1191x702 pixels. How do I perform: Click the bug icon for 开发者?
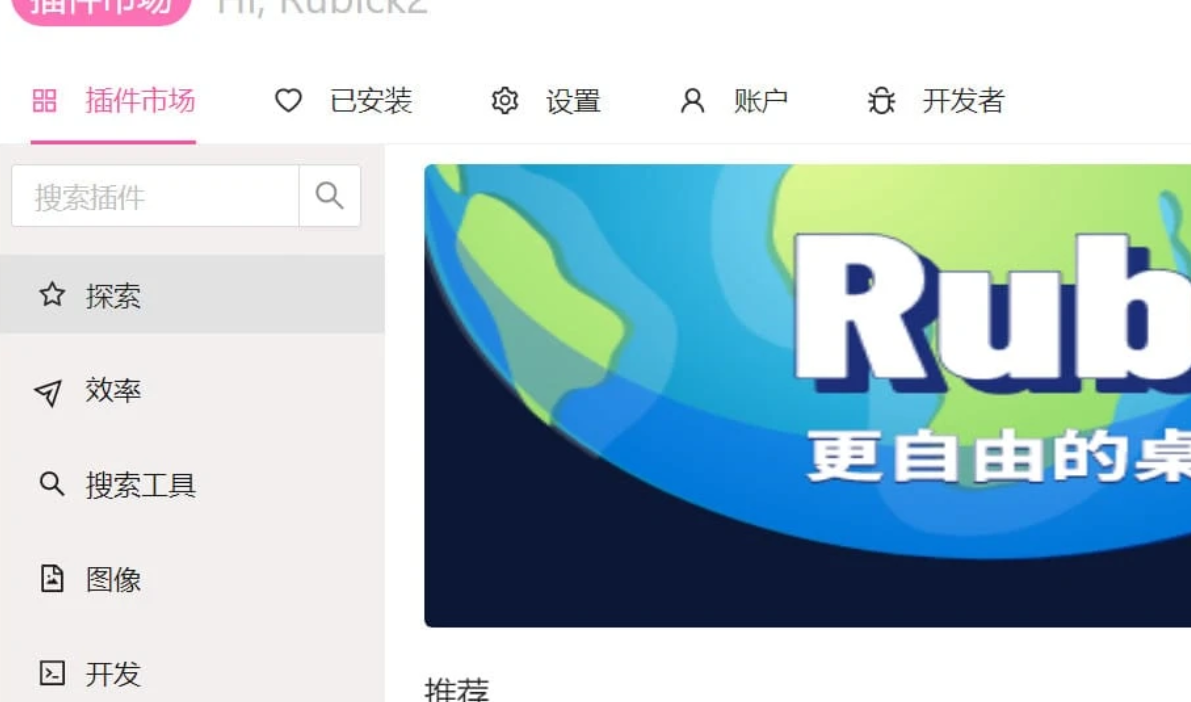[881, 100]
